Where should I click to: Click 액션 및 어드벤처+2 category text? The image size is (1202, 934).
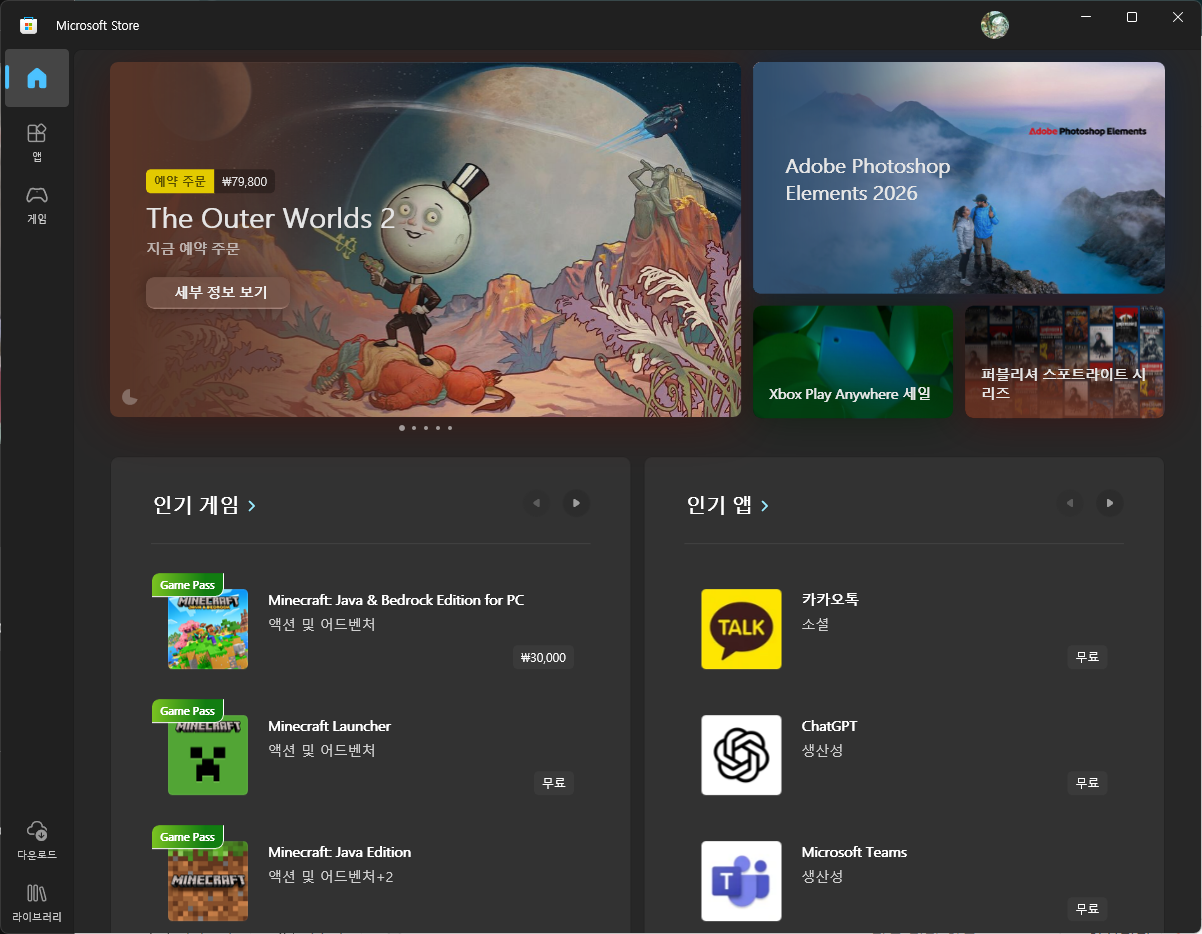pos(331,876)
